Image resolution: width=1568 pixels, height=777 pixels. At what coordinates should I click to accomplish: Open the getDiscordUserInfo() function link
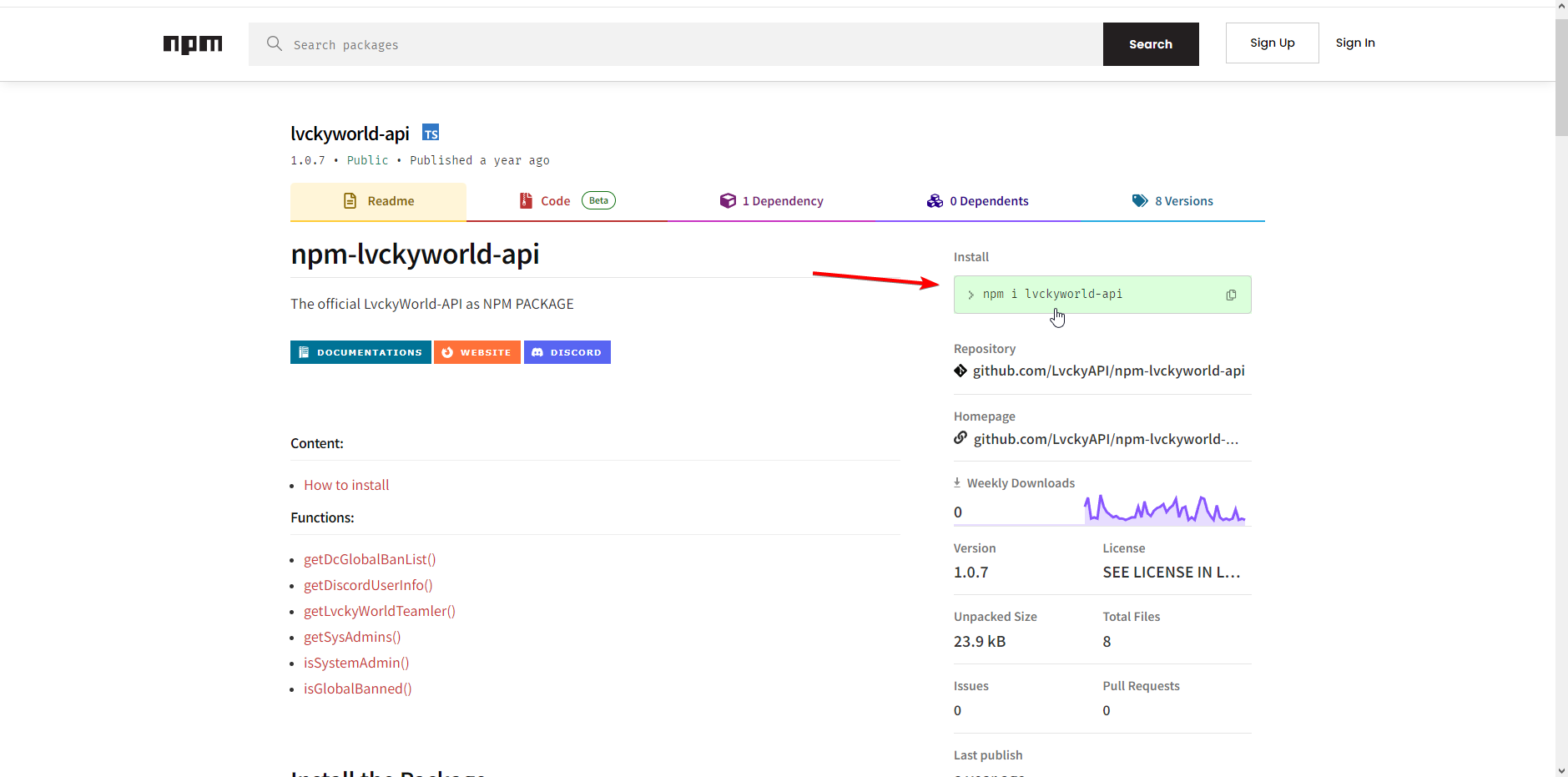[x=368, y=585]
